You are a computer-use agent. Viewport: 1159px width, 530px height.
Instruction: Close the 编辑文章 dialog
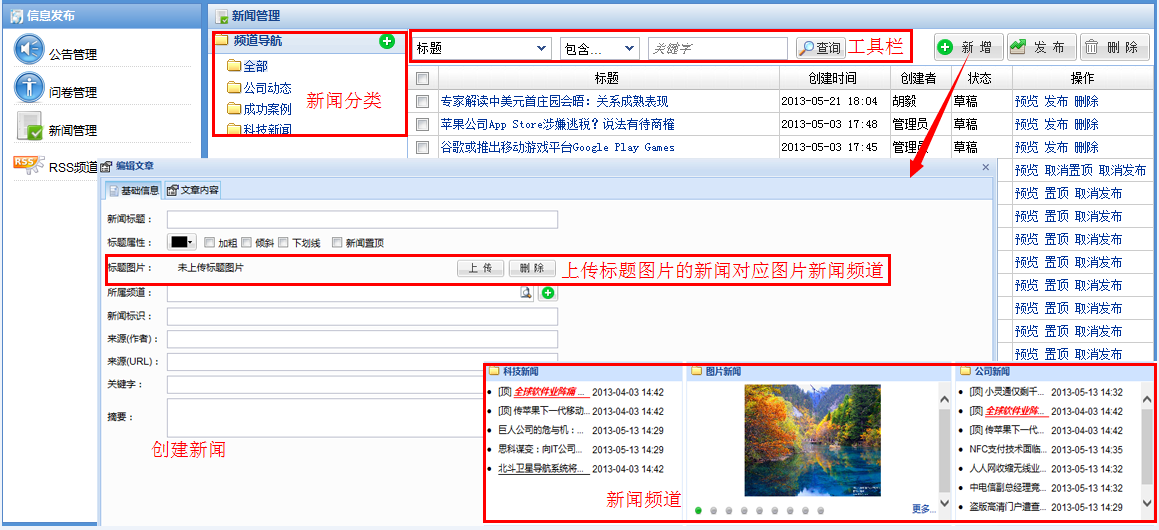[985, 168]
